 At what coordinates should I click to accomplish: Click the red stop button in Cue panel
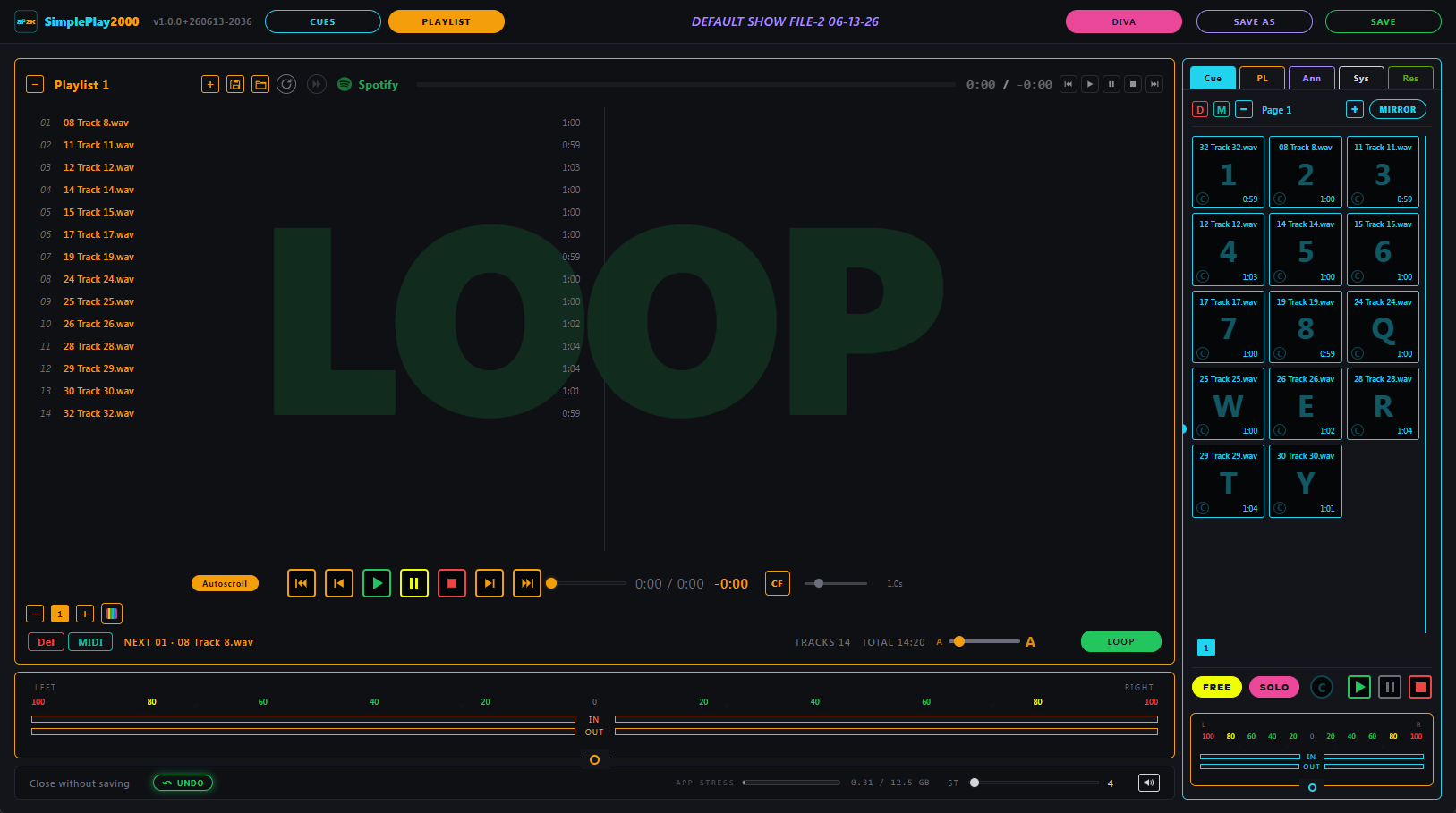pos(1420,687)
